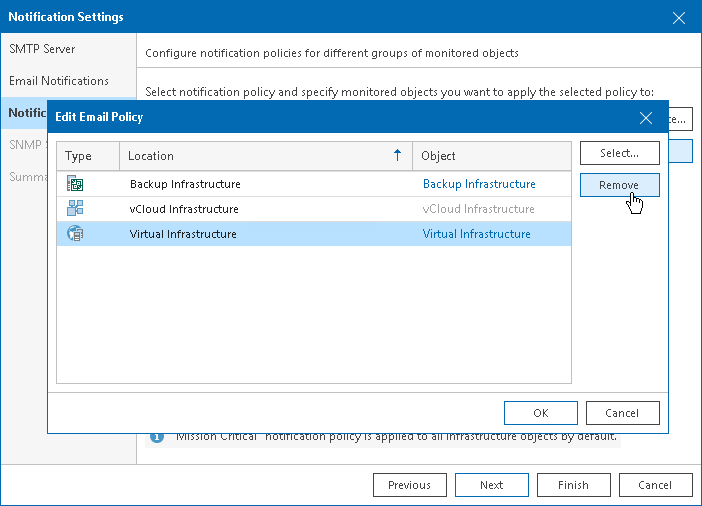
Task: Close the Edit Email Policy dialog
Action: point(645,117)
